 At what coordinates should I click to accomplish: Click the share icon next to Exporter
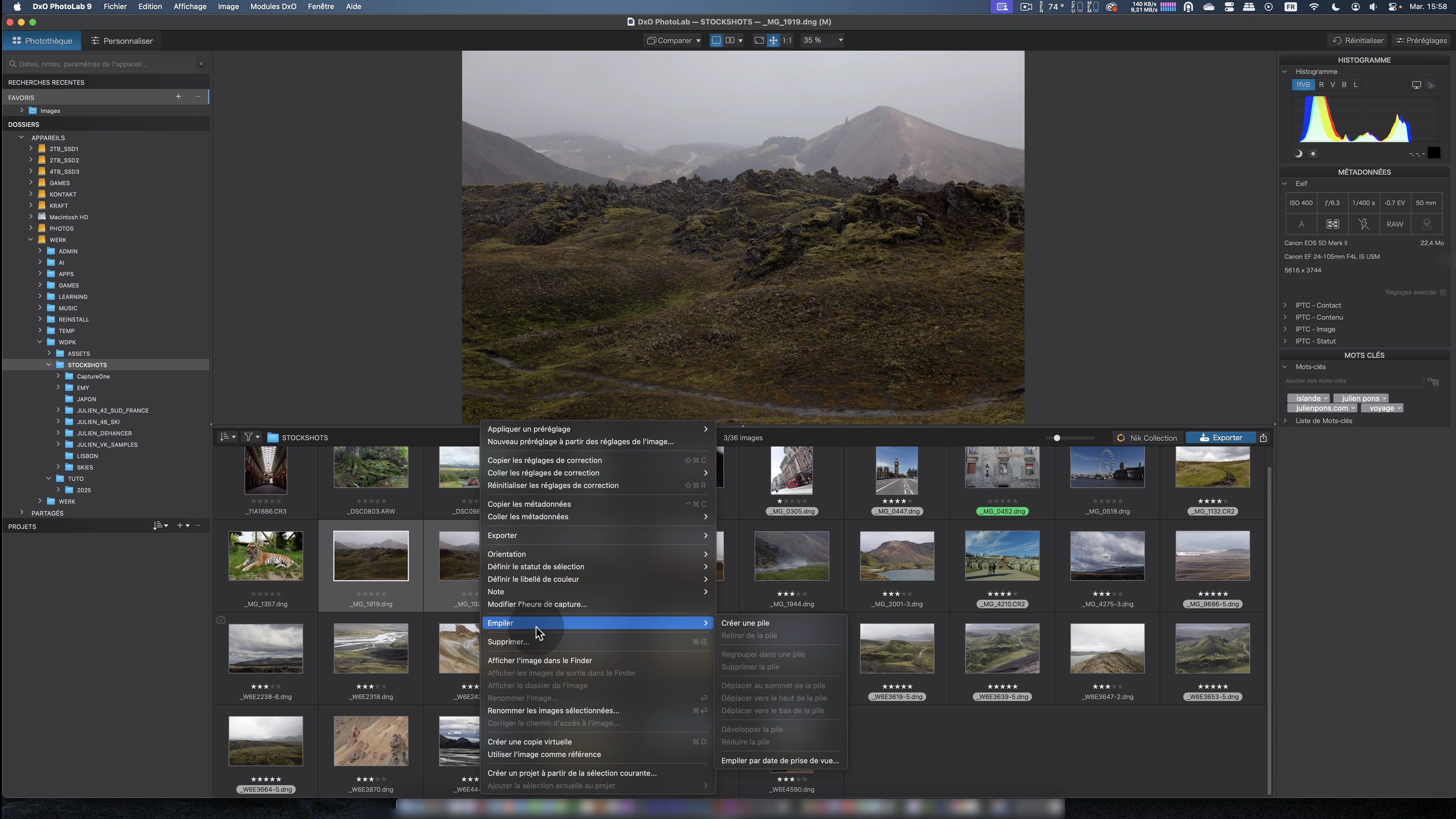(1263, 437)
